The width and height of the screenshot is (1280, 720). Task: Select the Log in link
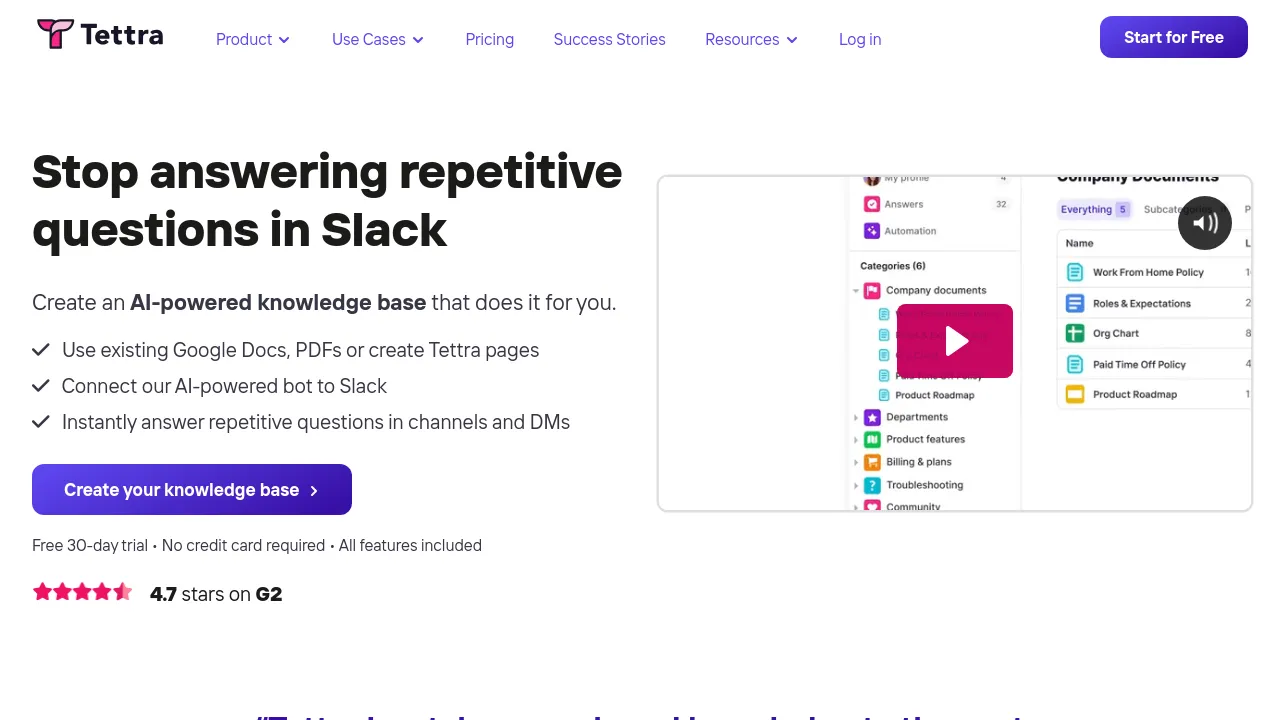click(x=860, y=40)
